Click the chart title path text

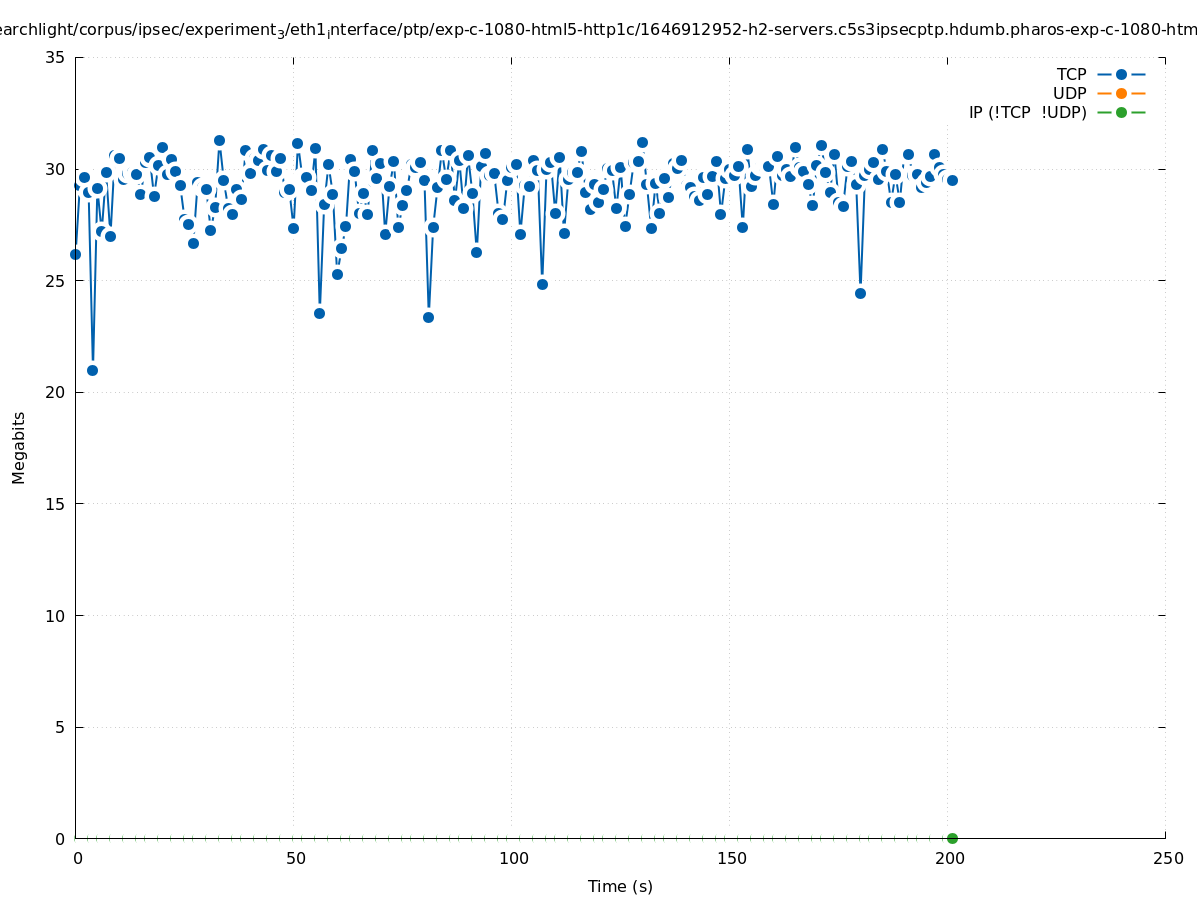pyautogui.click(x=598, y=30)
